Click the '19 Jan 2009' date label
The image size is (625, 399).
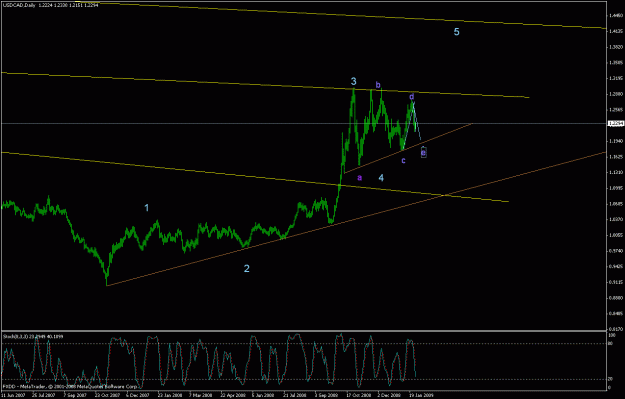(420, 395)
